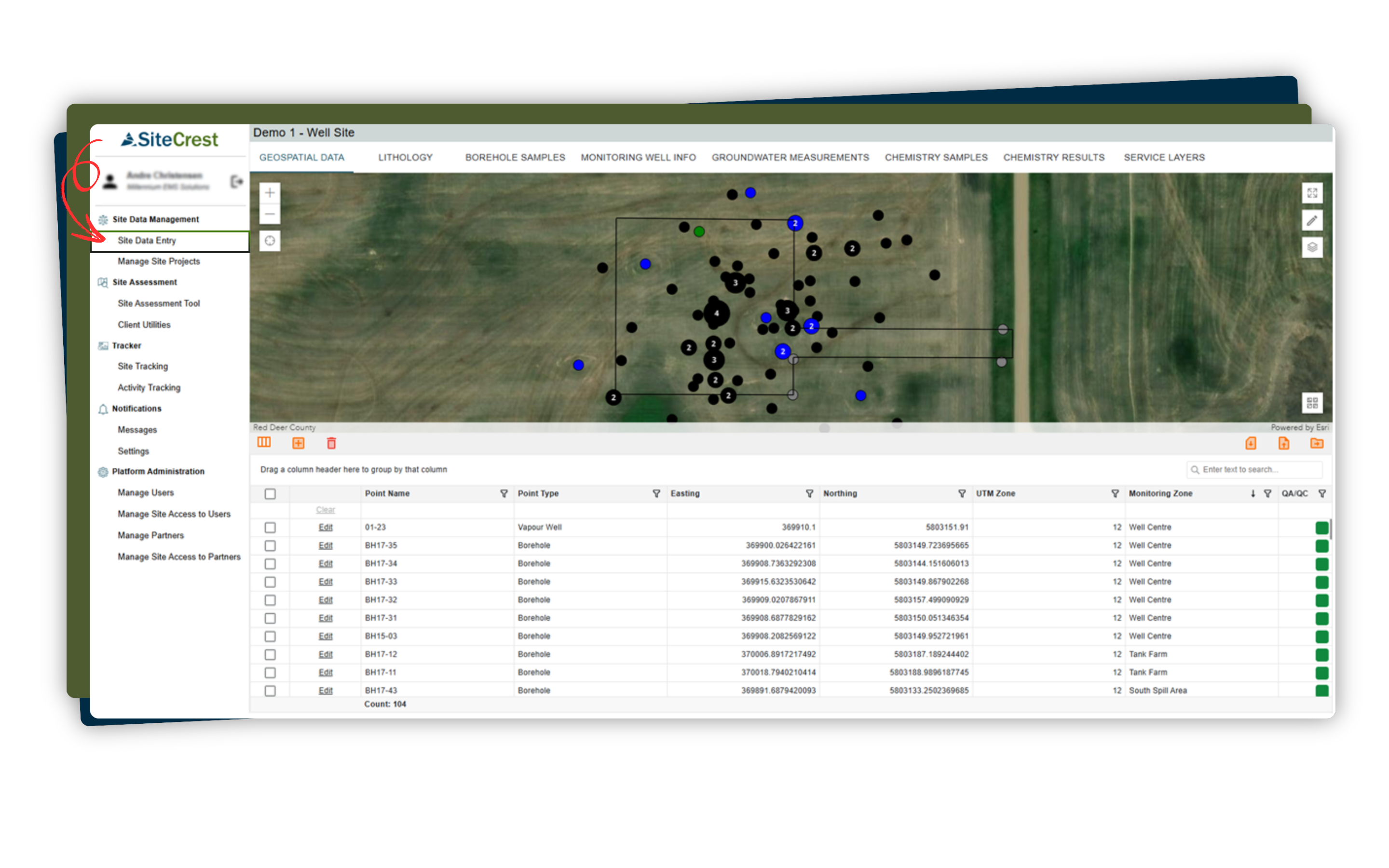Zoom in on the map

(x=270, y=193)
